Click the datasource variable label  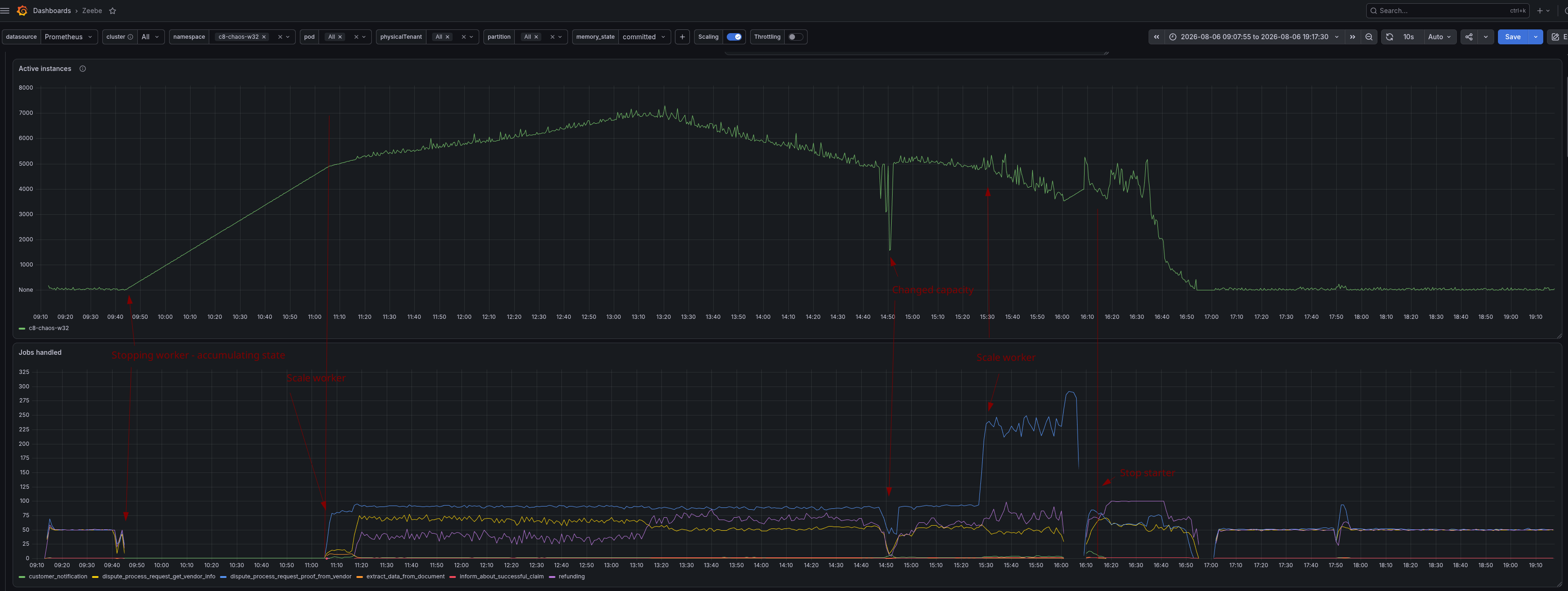21,37
